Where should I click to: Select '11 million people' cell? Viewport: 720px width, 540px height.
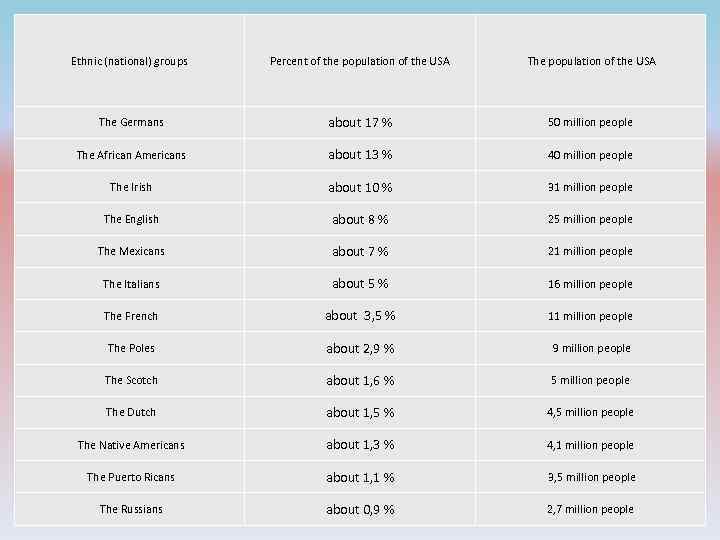coord(590,316)
